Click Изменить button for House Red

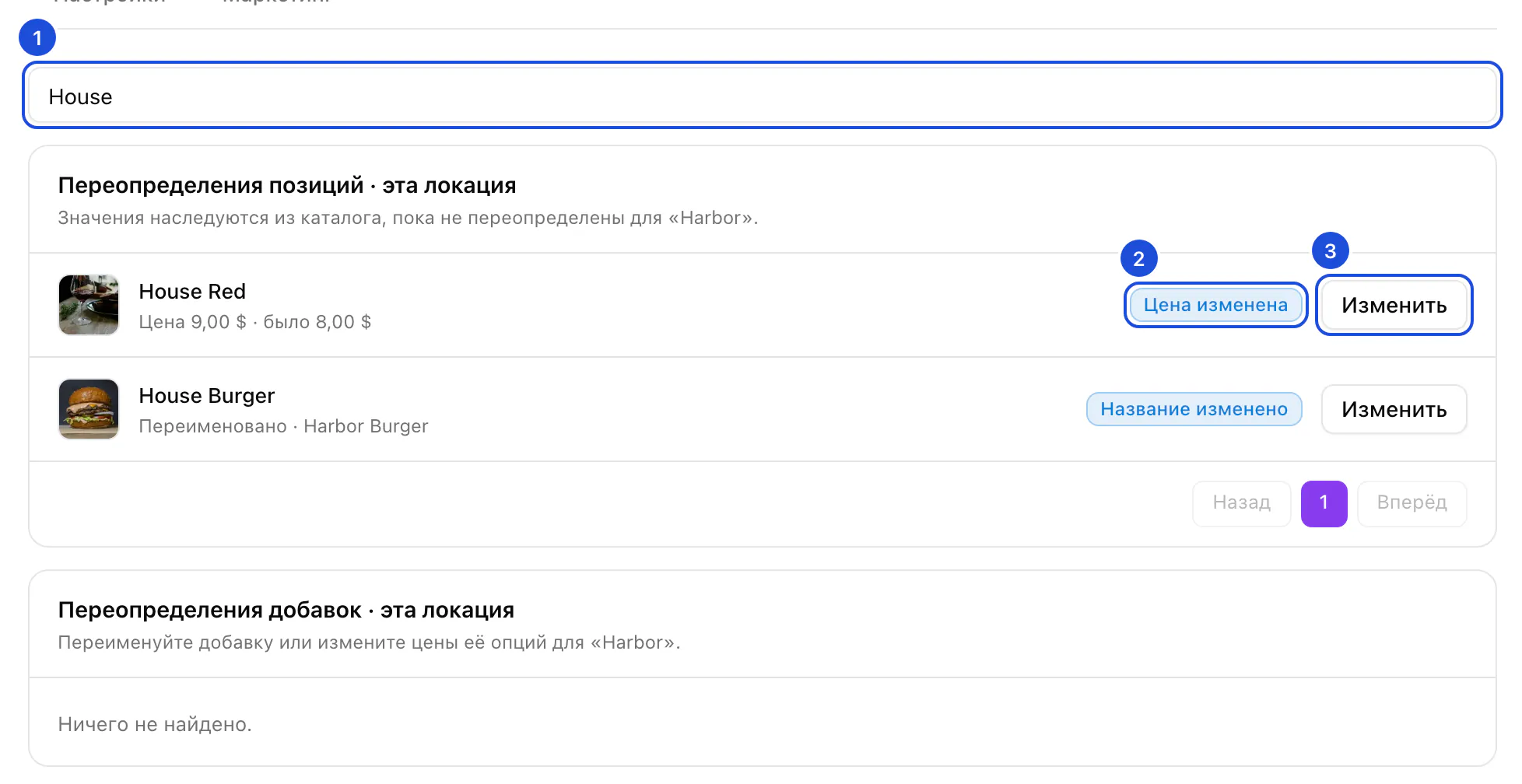point(1394,305)
